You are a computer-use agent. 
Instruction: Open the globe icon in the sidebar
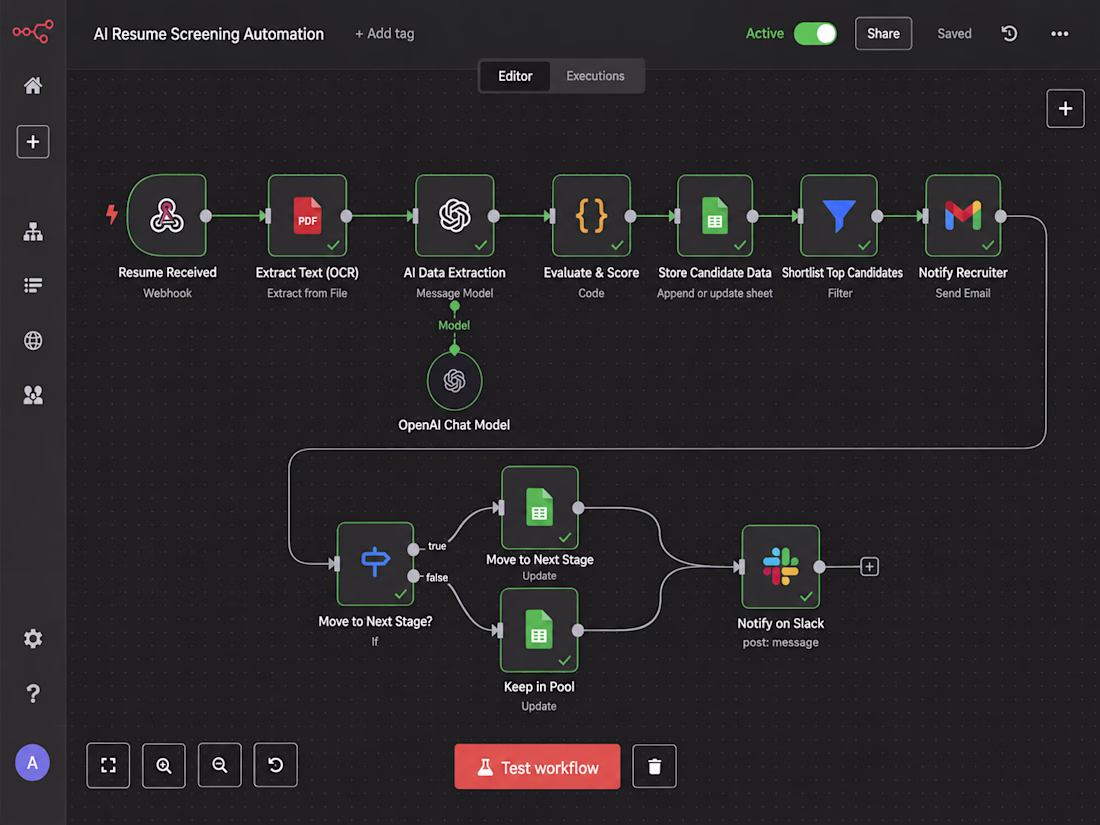[x=33, y=340]
